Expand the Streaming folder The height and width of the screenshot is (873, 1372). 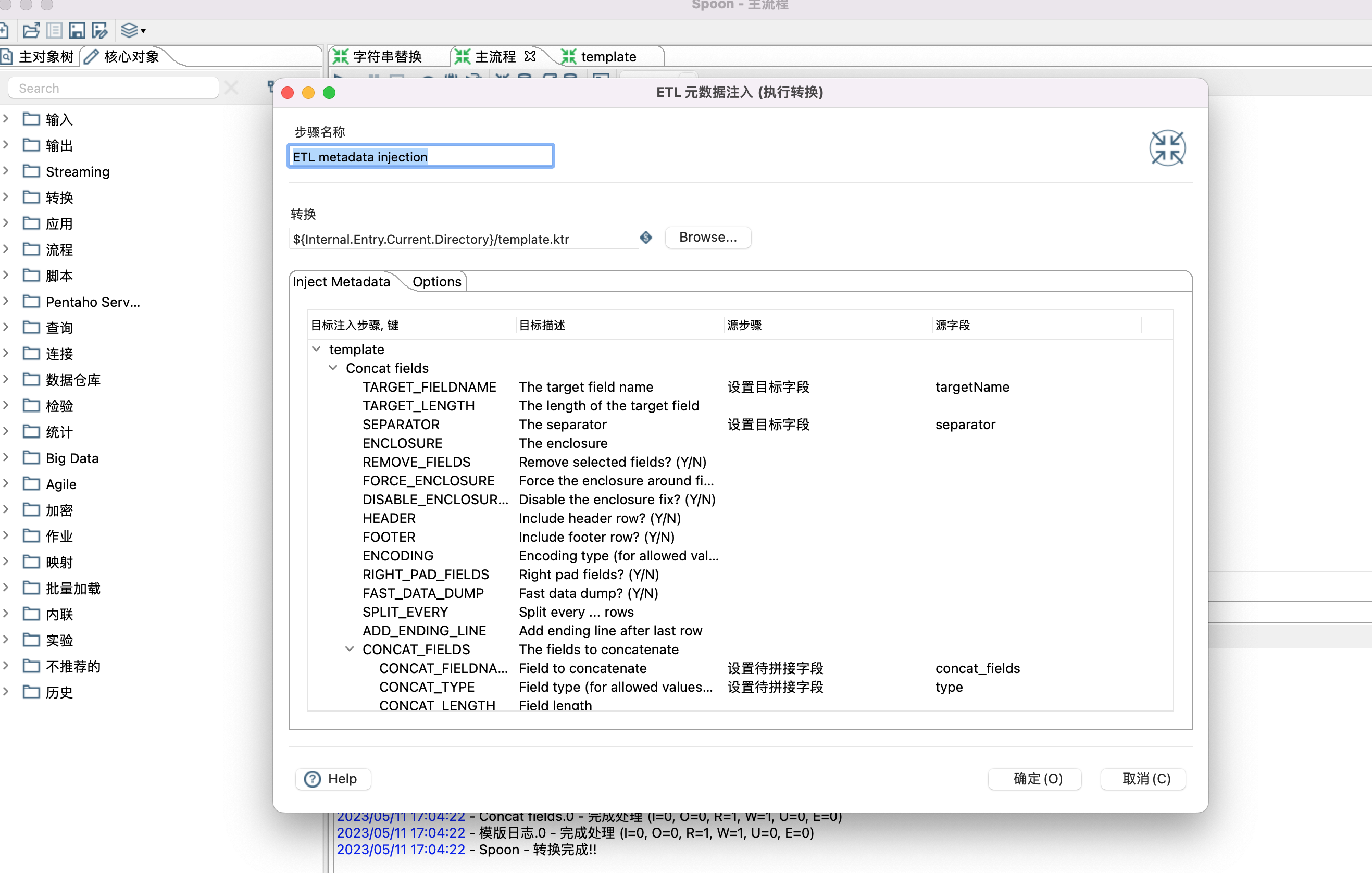click(6, 171)
